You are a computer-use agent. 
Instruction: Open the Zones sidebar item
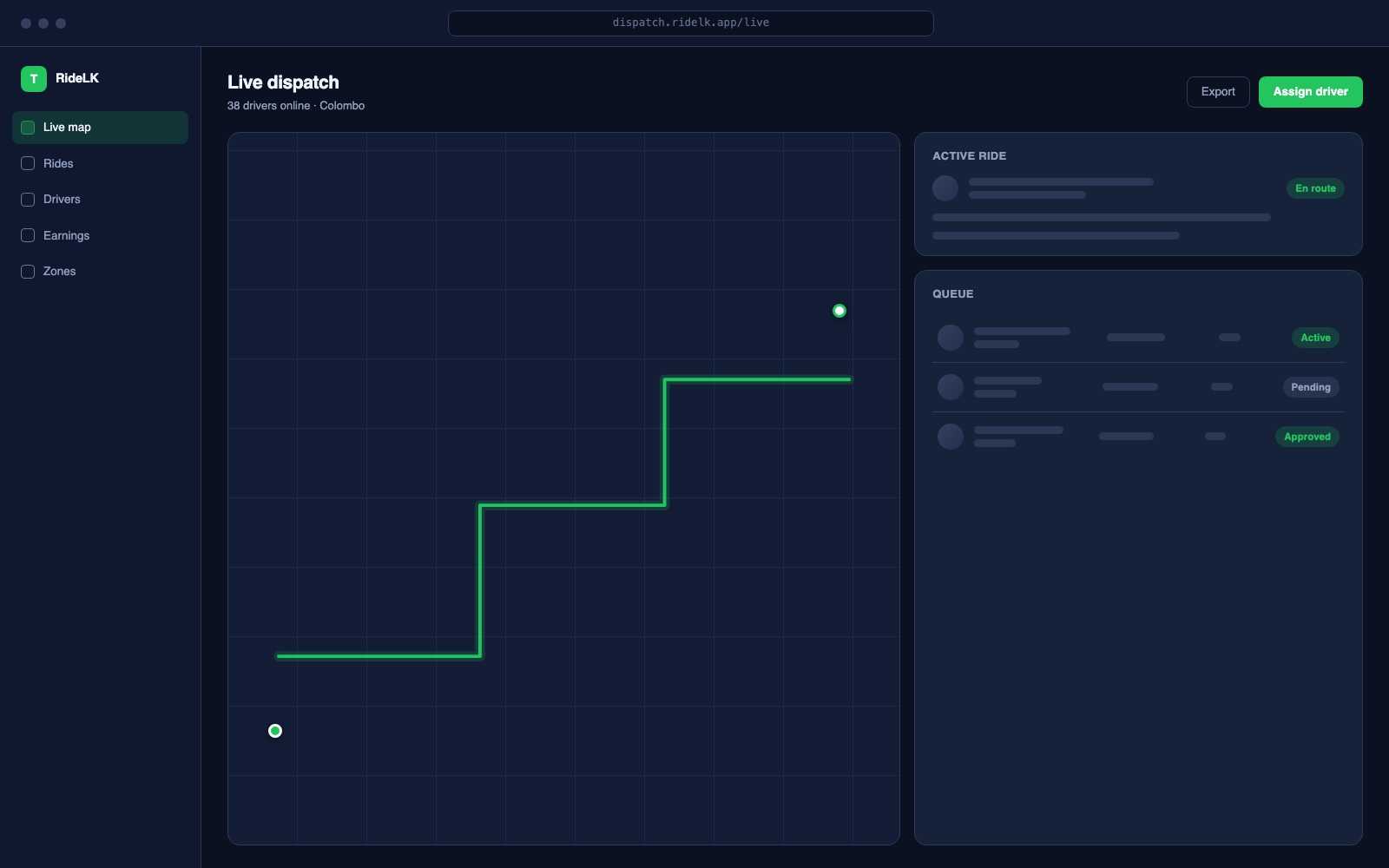pyautogui.click(x=100, y=272)
